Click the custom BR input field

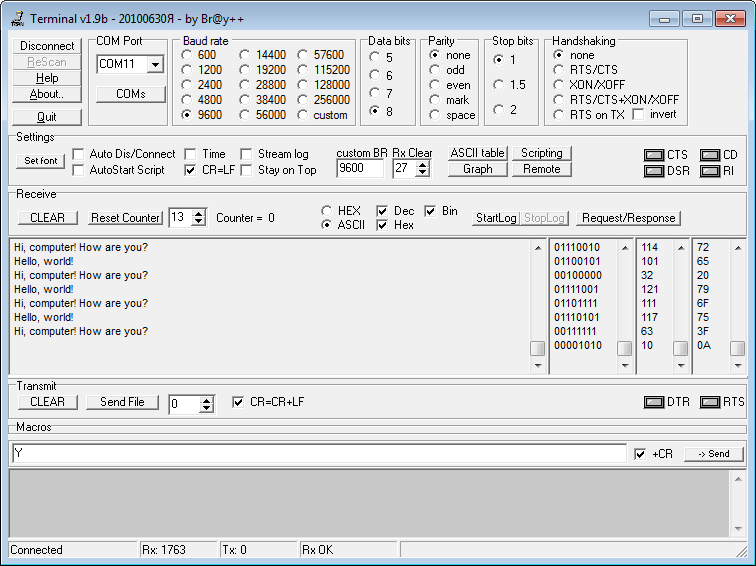pos(360,168)
